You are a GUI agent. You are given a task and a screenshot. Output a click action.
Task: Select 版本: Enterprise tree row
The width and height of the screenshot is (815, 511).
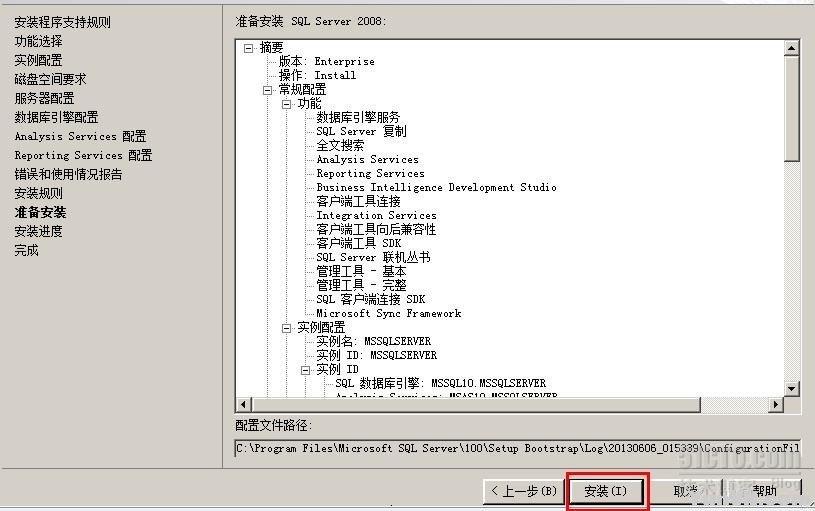[x=326, y=61]
